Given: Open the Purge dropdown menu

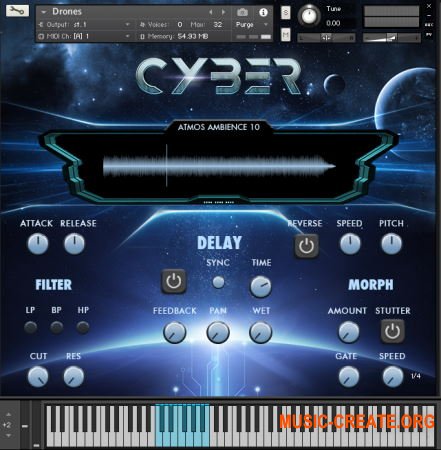Looking at the screenshot, I should point(252,25).
